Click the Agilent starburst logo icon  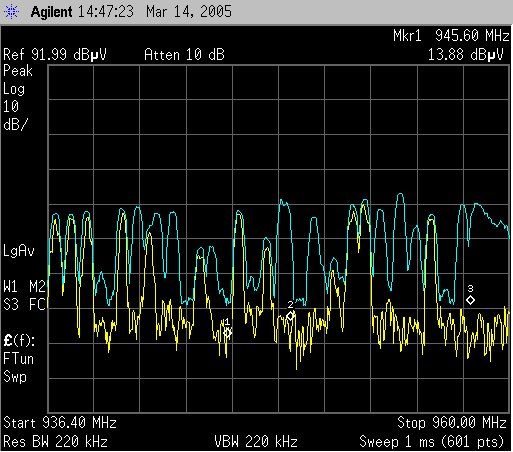(x=11, y=12)
